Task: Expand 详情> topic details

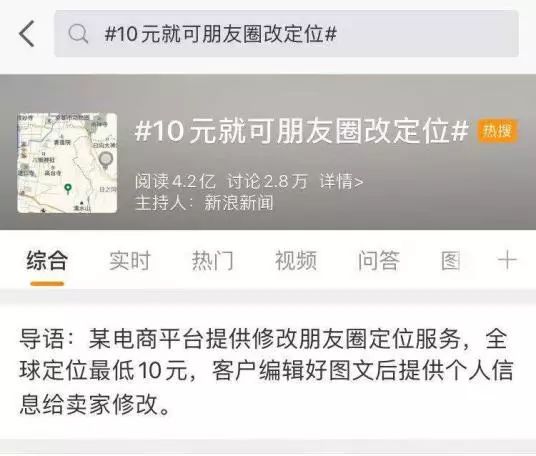Action: click(x=341, y=181)
